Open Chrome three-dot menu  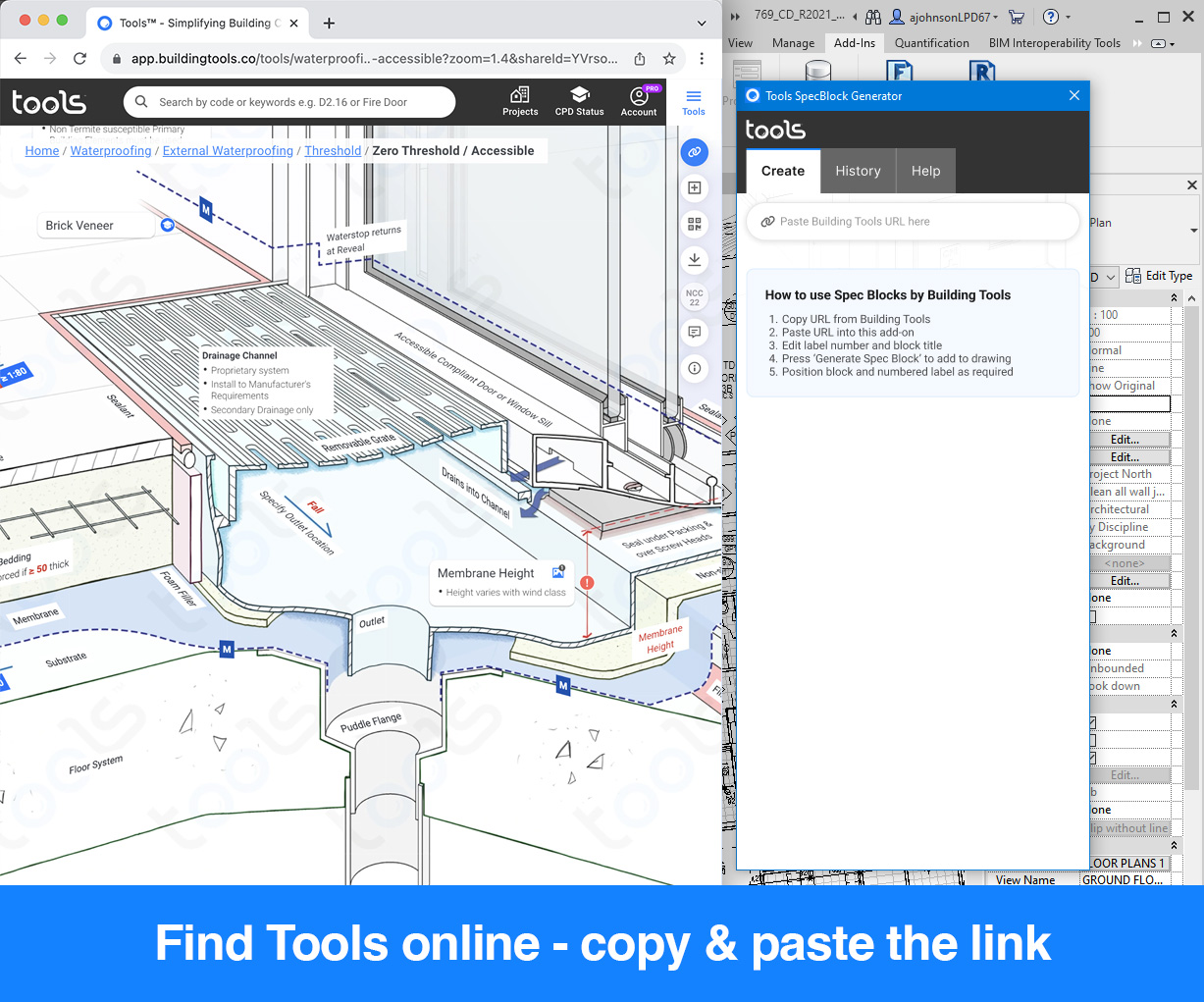pos(702,58)
